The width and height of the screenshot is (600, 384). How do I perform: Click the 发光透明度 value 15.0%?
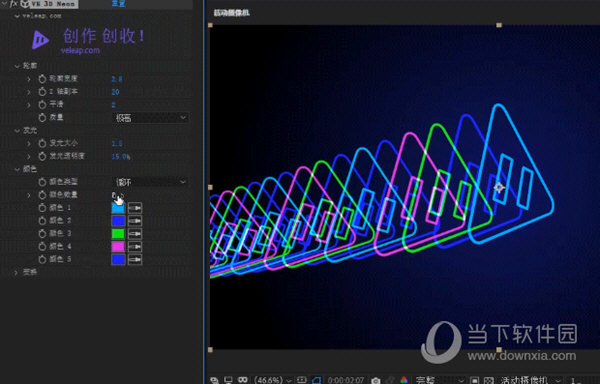[121, 156]
